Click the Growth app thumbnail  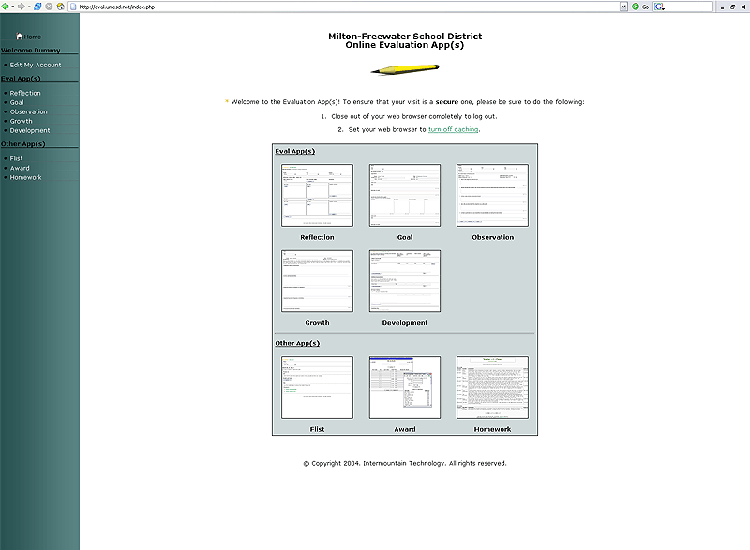tap(317, 281)
